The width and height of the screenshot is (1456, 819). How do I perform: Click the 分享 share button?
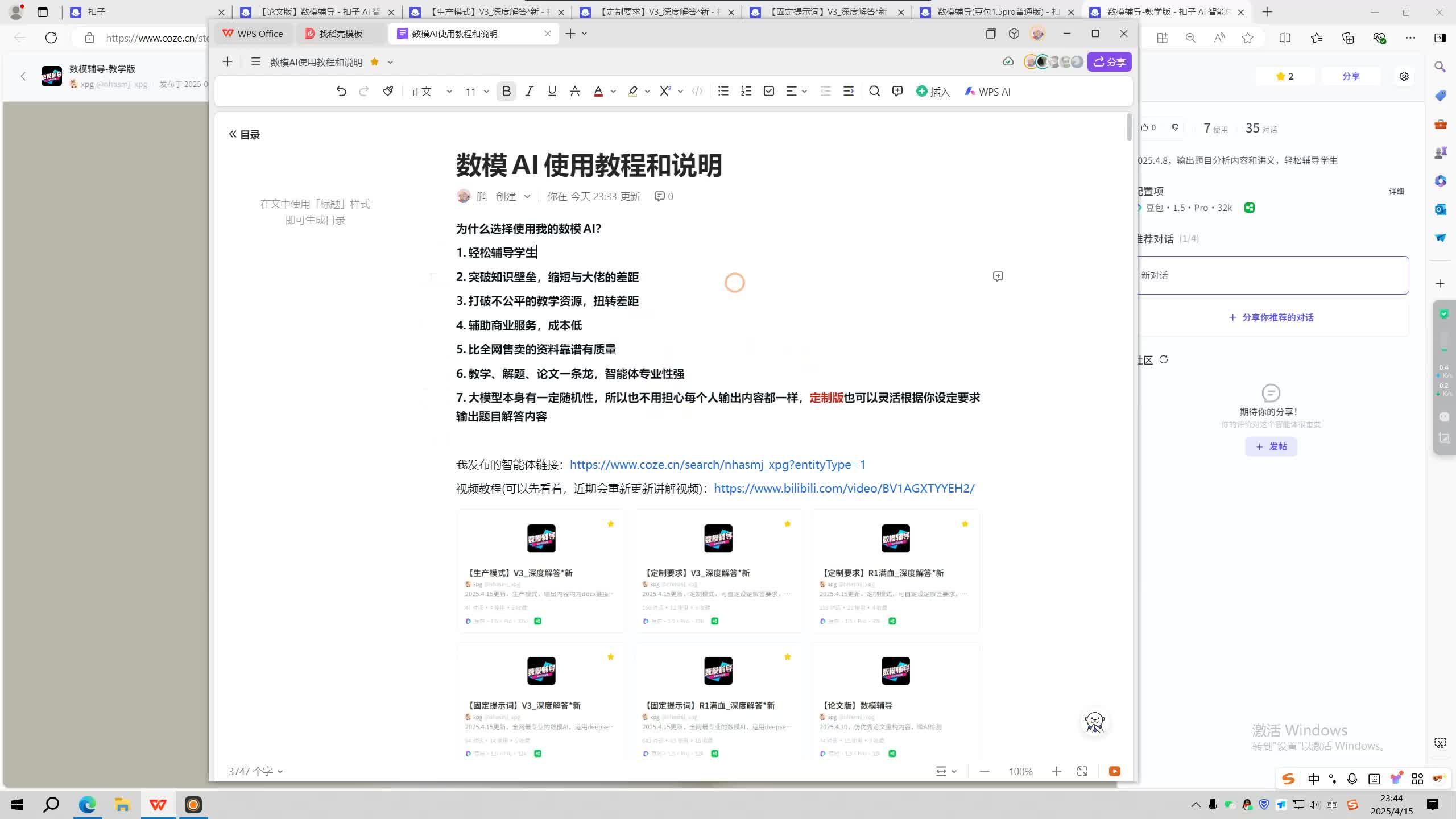(x=1110, y=61)
